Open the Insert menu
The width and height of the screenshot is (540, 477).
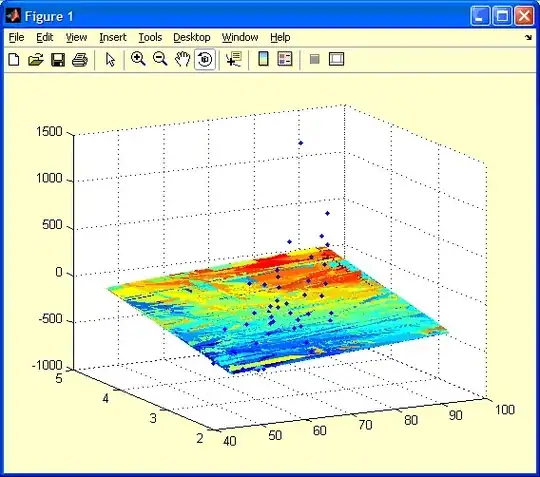(x=113, y=37)
